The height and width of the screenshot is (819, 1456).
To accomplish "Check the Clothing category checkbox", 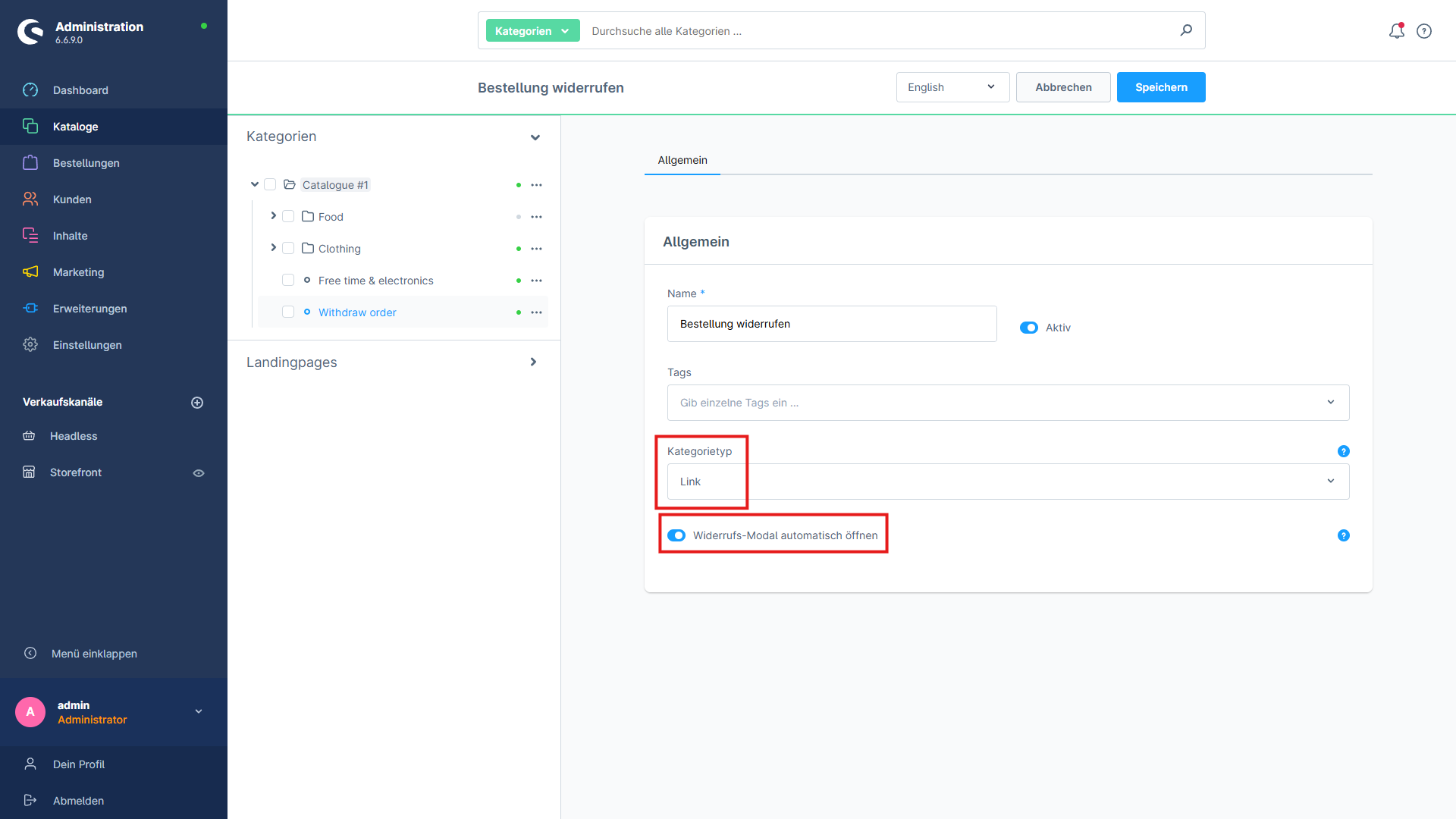I will (288, 249).
